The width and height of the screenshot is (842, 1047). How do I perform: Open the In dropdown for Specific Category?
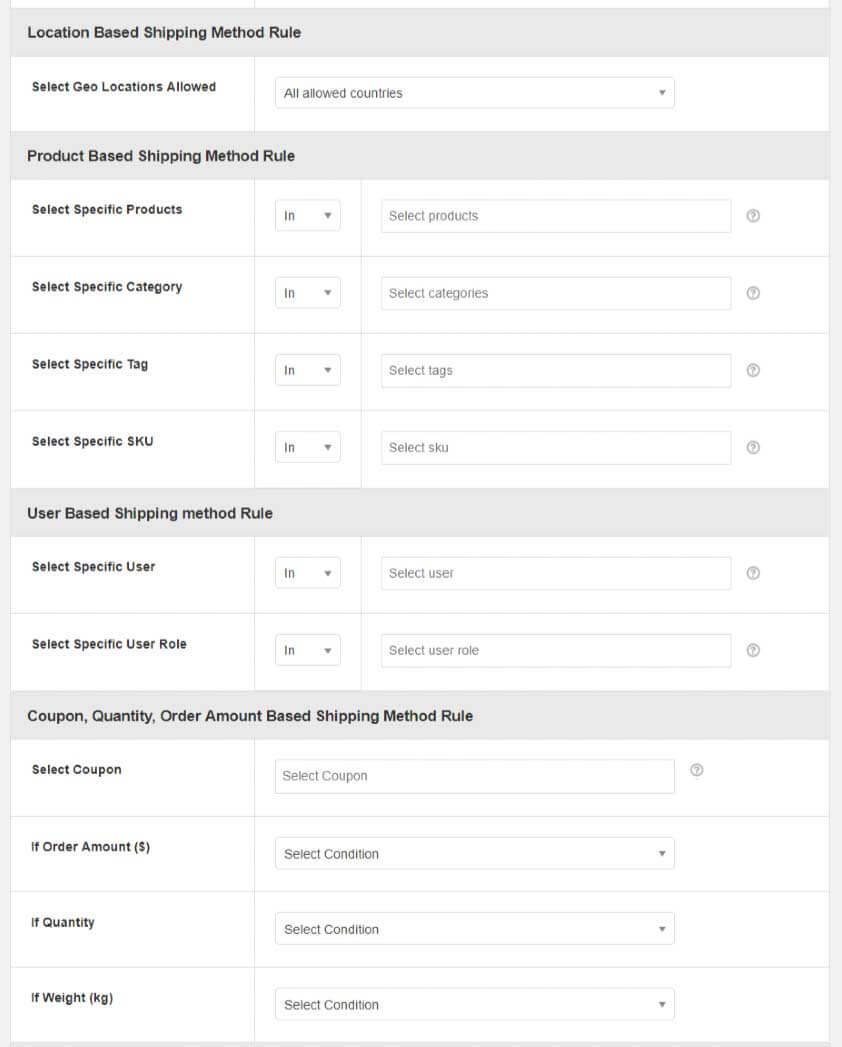point(307,293)
